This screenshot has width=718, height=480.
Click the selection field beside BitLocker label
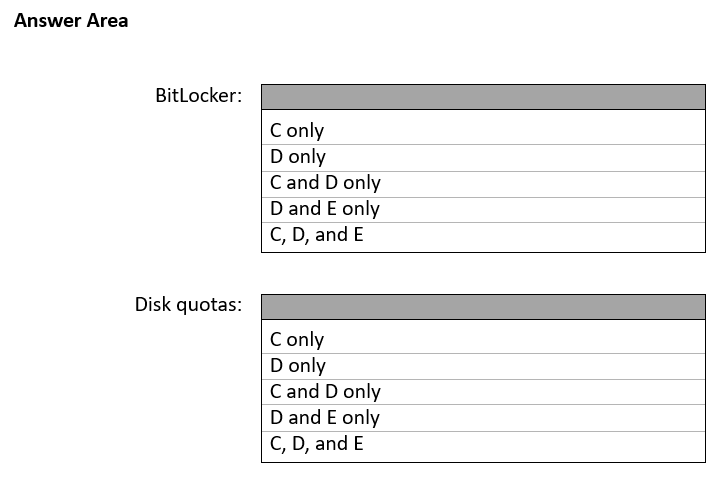click(483, 97)
